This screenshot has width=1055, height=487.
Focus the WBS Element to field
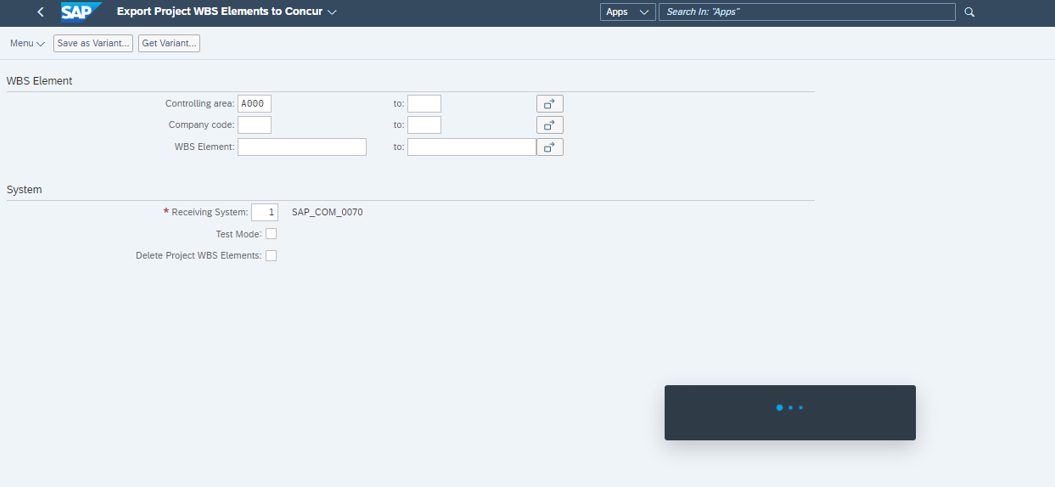(472, 147)
